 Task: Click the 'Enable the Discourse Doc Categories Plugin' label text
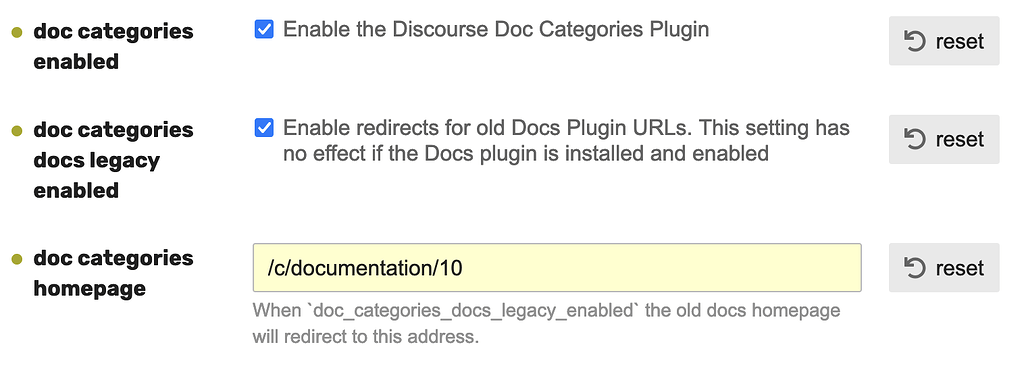(496, 30)
